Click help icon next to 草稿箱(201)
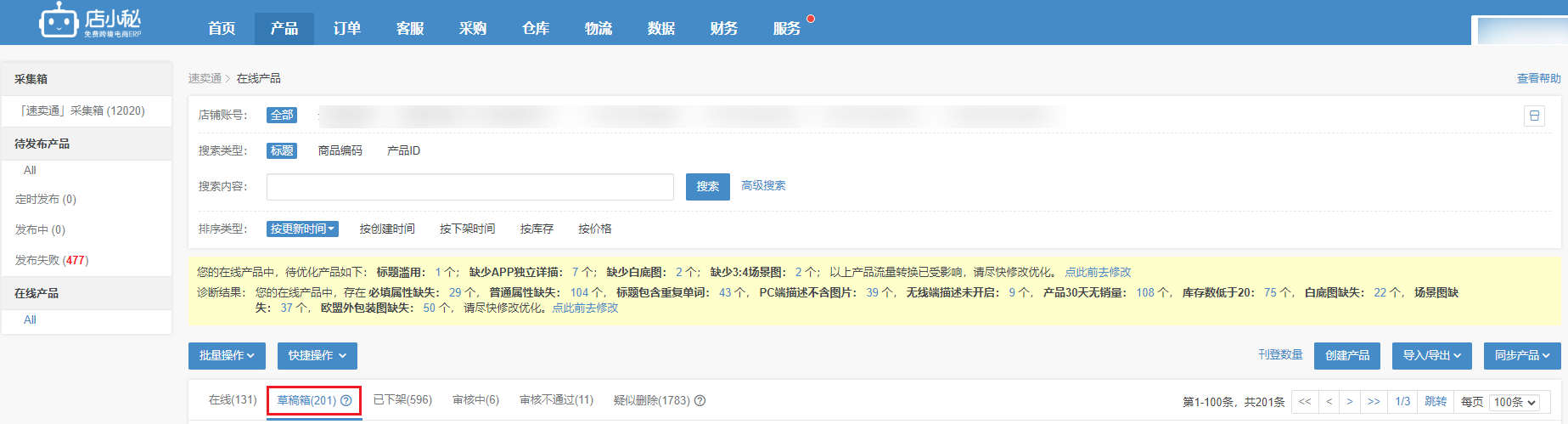The height and width of the screenshot is (424, 1568). click(346, 400)
